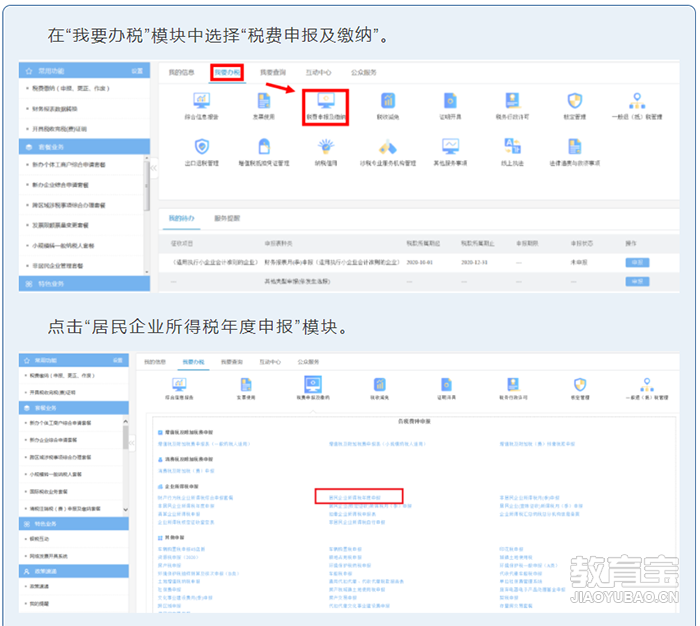Viewport: 700px width, 626px height.
Task: Open 印花税申报 link
Action: pos(511,549)
